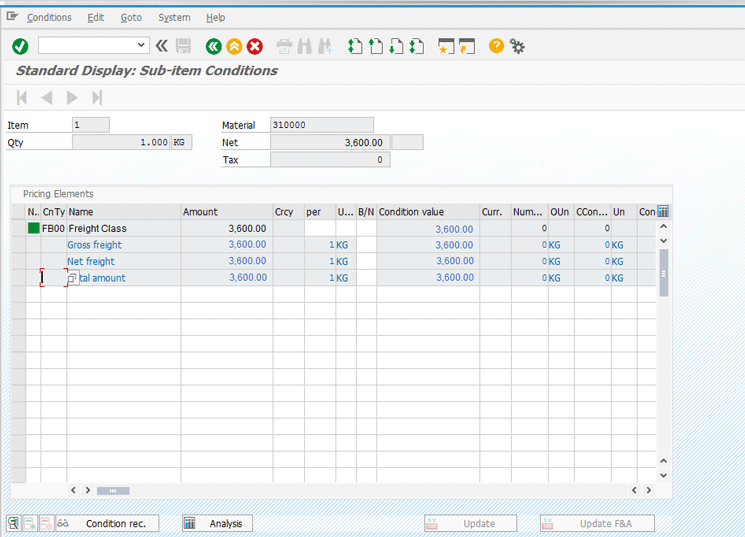This screenshot has height=537, width=745.
Task: Expand the command field dropdown arrow
Action: [141, 46]
